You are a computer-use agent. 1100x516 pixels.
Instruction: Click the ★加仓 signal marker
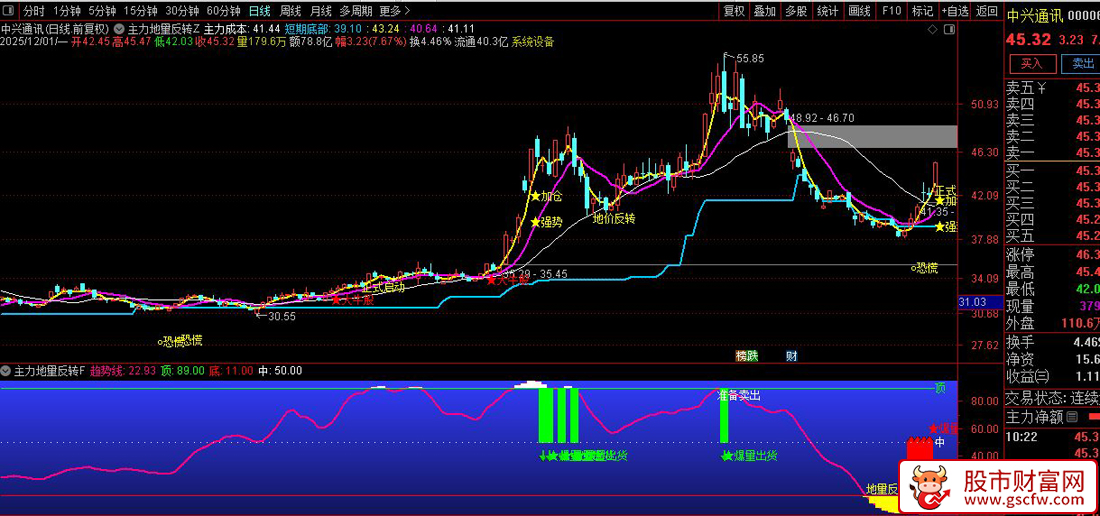[x=546, y=197]
